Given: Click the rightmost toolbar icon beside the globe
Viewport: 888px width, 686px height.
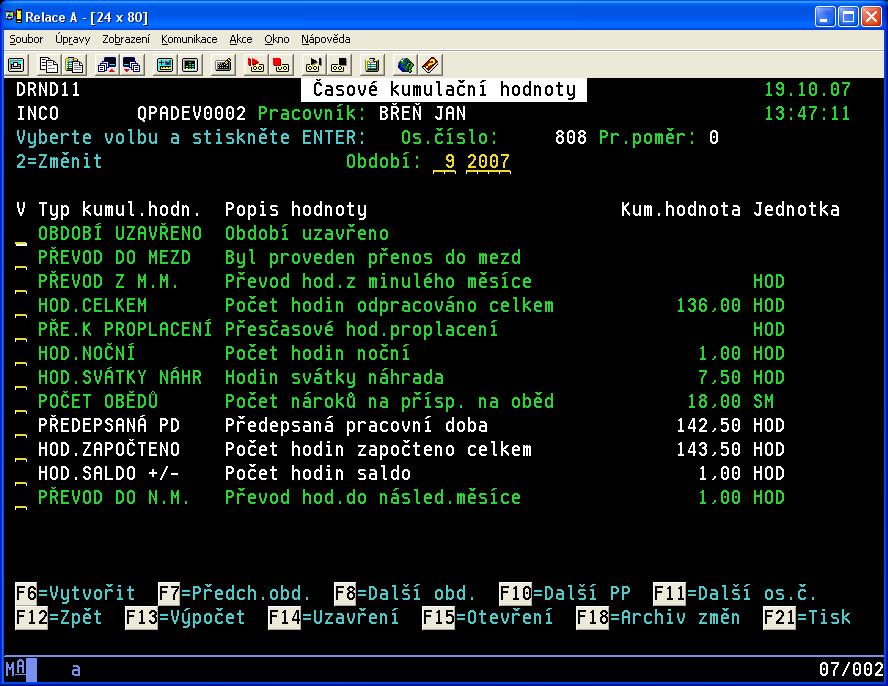Looking at the screenshot, I should pyautogui.click(x=430, y=64).
